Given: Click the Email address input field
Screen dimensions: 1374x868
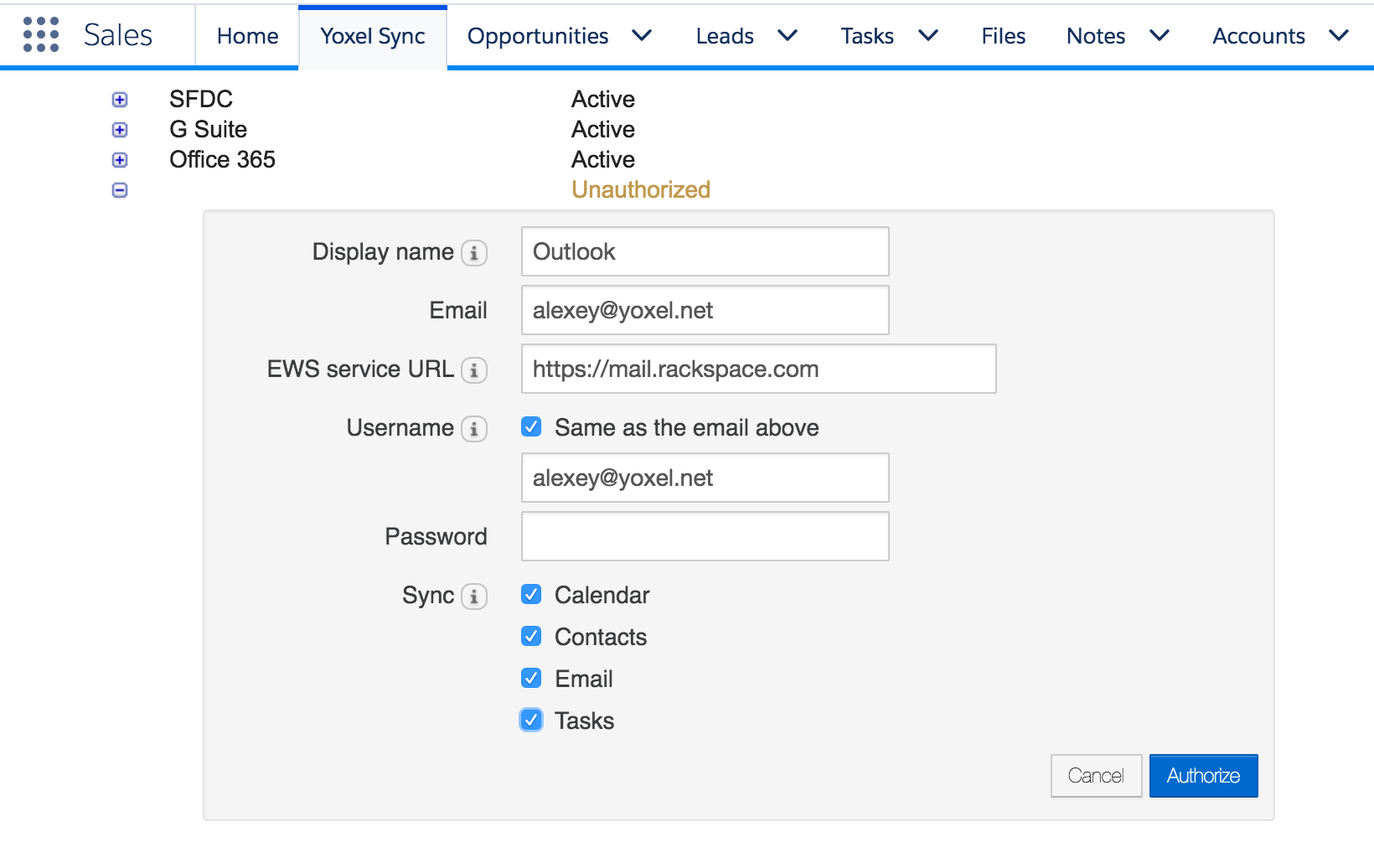Looking at the screenshot, I should point(705,310).
